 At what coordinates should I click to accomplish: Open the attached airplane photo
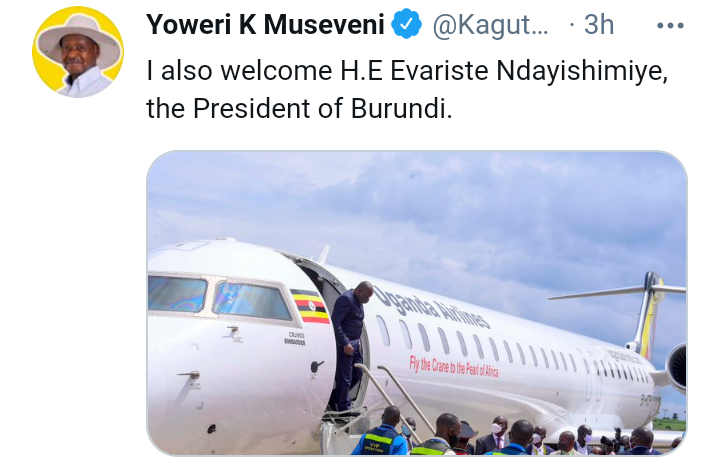coord(416,303)
